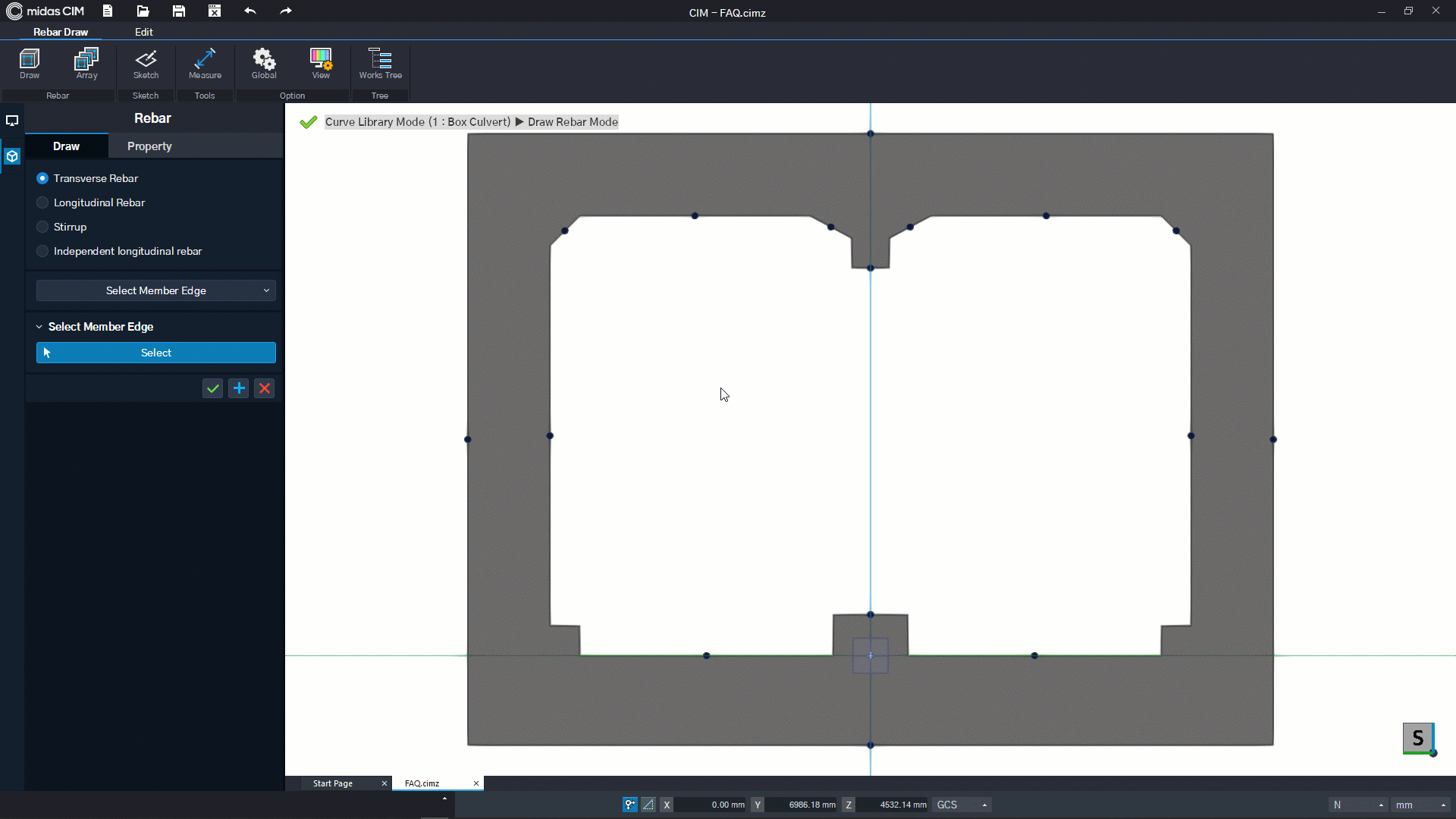Select the Draw rebar tool
The image size is (1456, 819).
click(30, 64)
